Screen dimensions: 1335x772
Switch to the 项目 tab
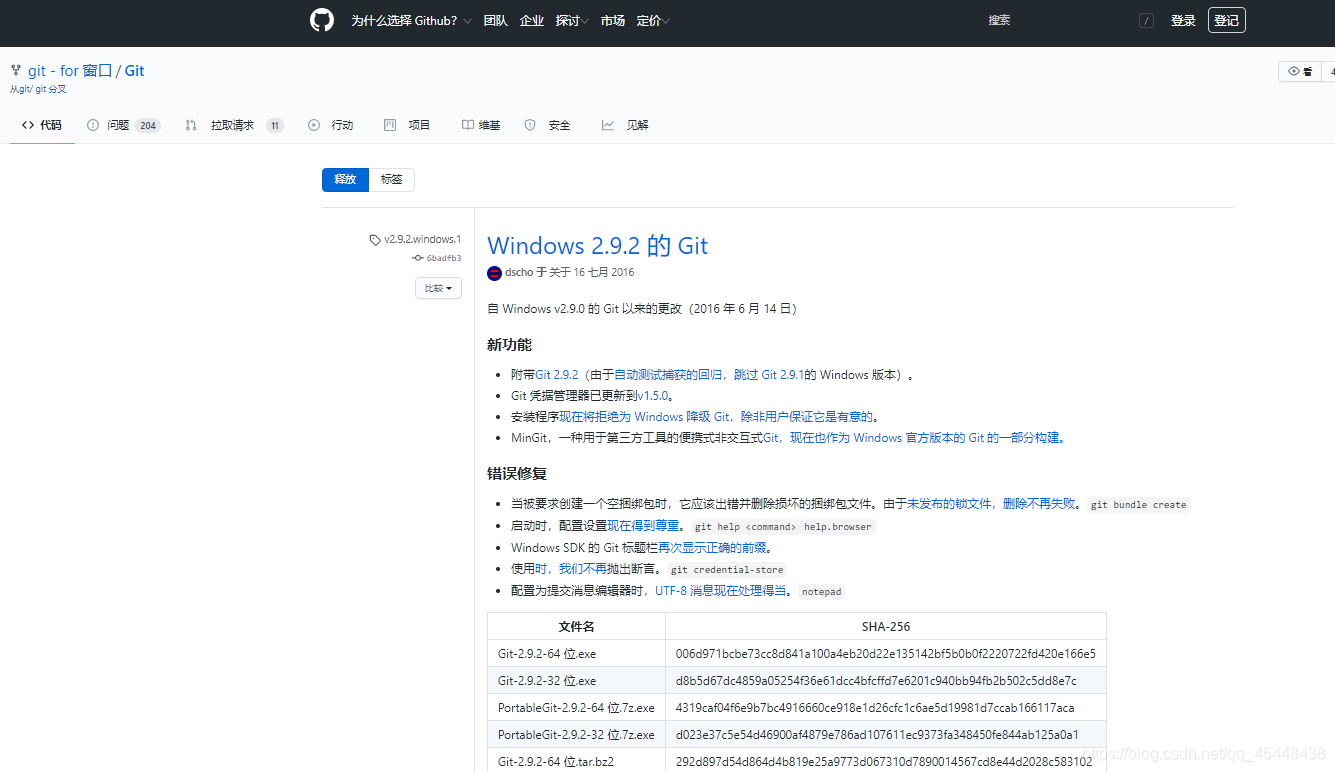[407, 125]
